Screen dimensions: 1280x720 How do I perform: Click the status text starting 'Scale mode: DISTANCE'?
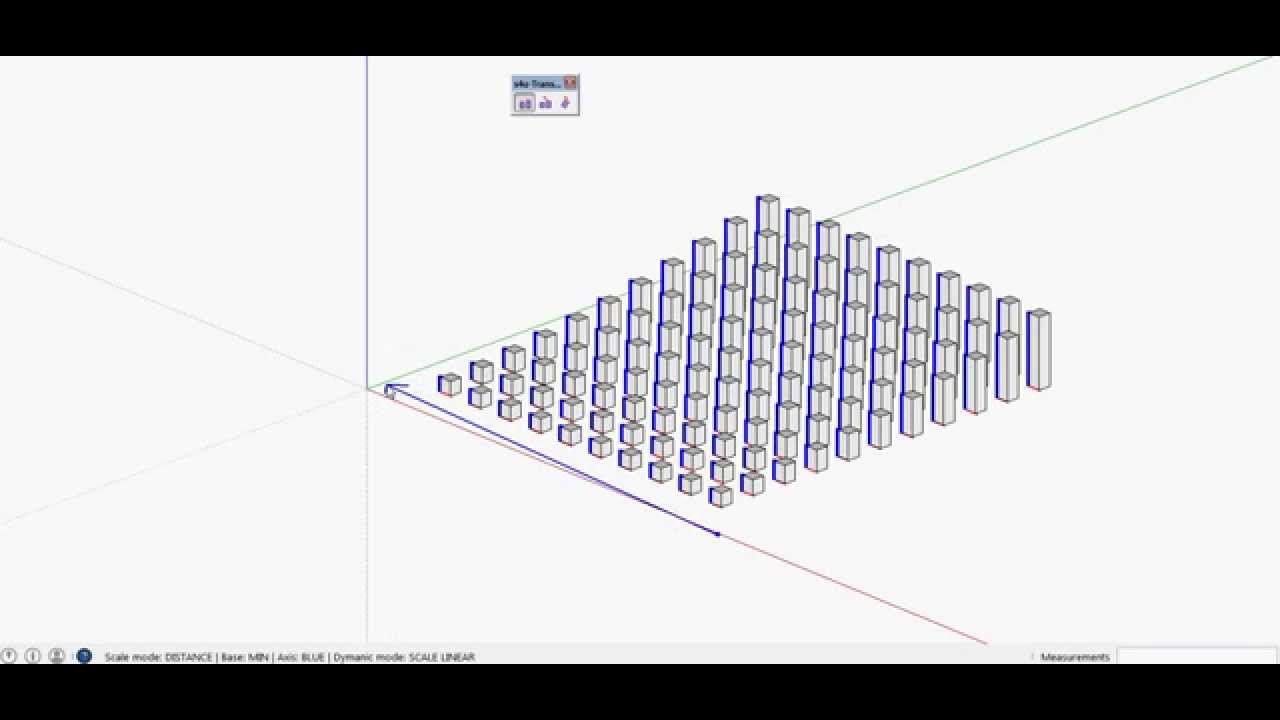pyautogui.click(x=290, y=657)
